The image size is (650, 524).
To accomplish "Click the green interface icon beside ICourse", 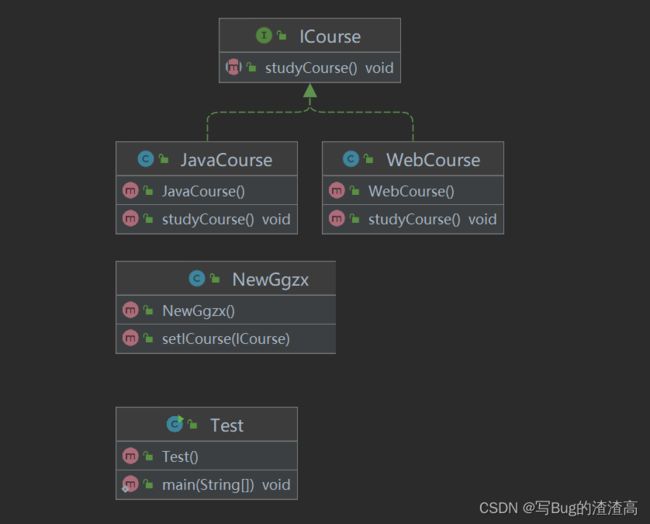I will click(264, 36).
